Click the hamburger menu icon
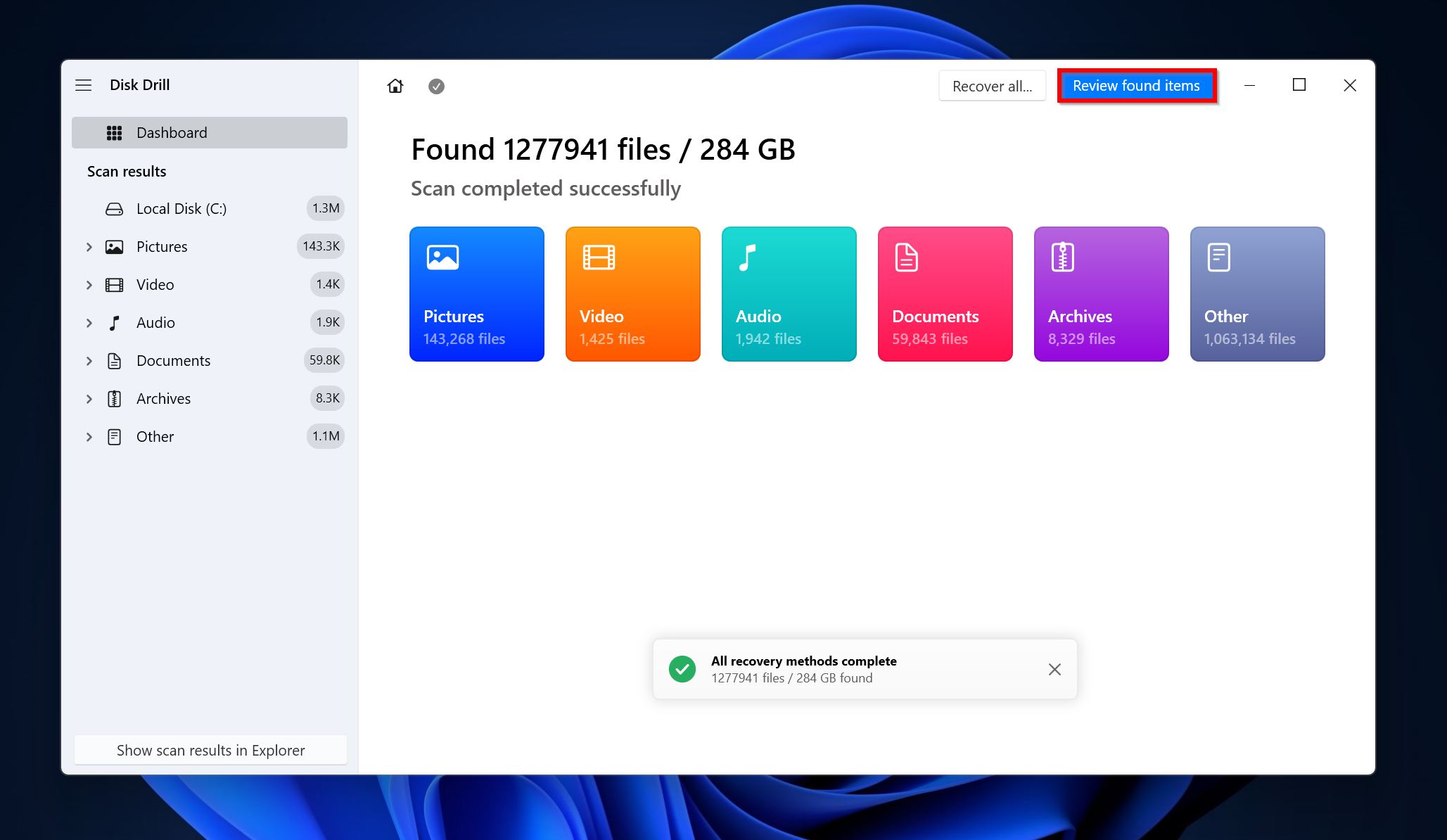 [84, 84]
